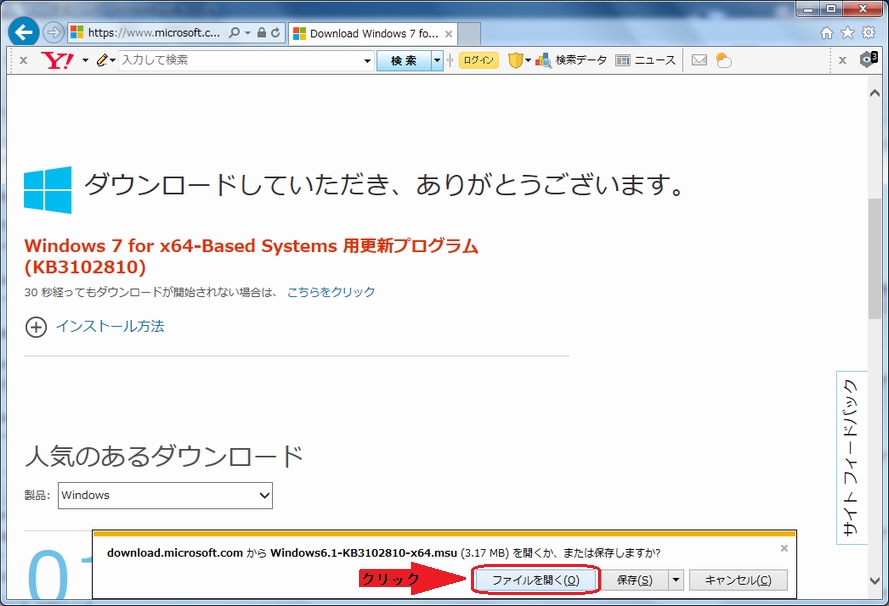Click the weather sun-cloud icon
Image resolution: width=889 pixels, height=606 pixels.
point(723,60)
